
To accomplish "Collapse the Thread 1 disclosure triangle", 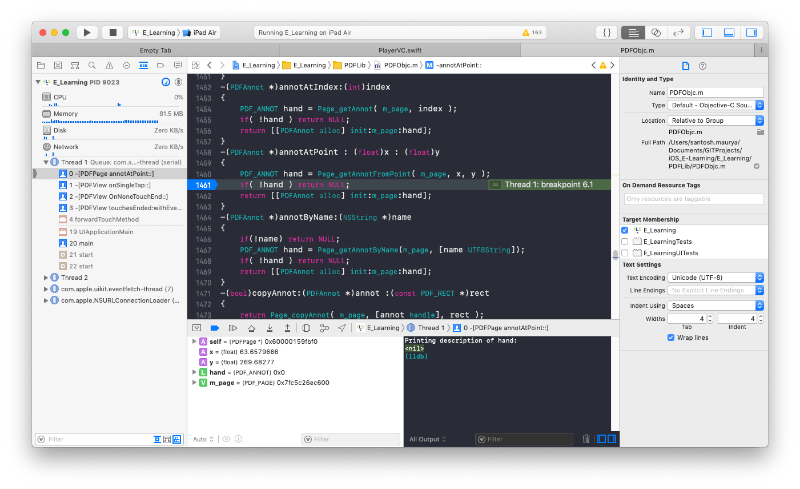I will click(46, 160).
